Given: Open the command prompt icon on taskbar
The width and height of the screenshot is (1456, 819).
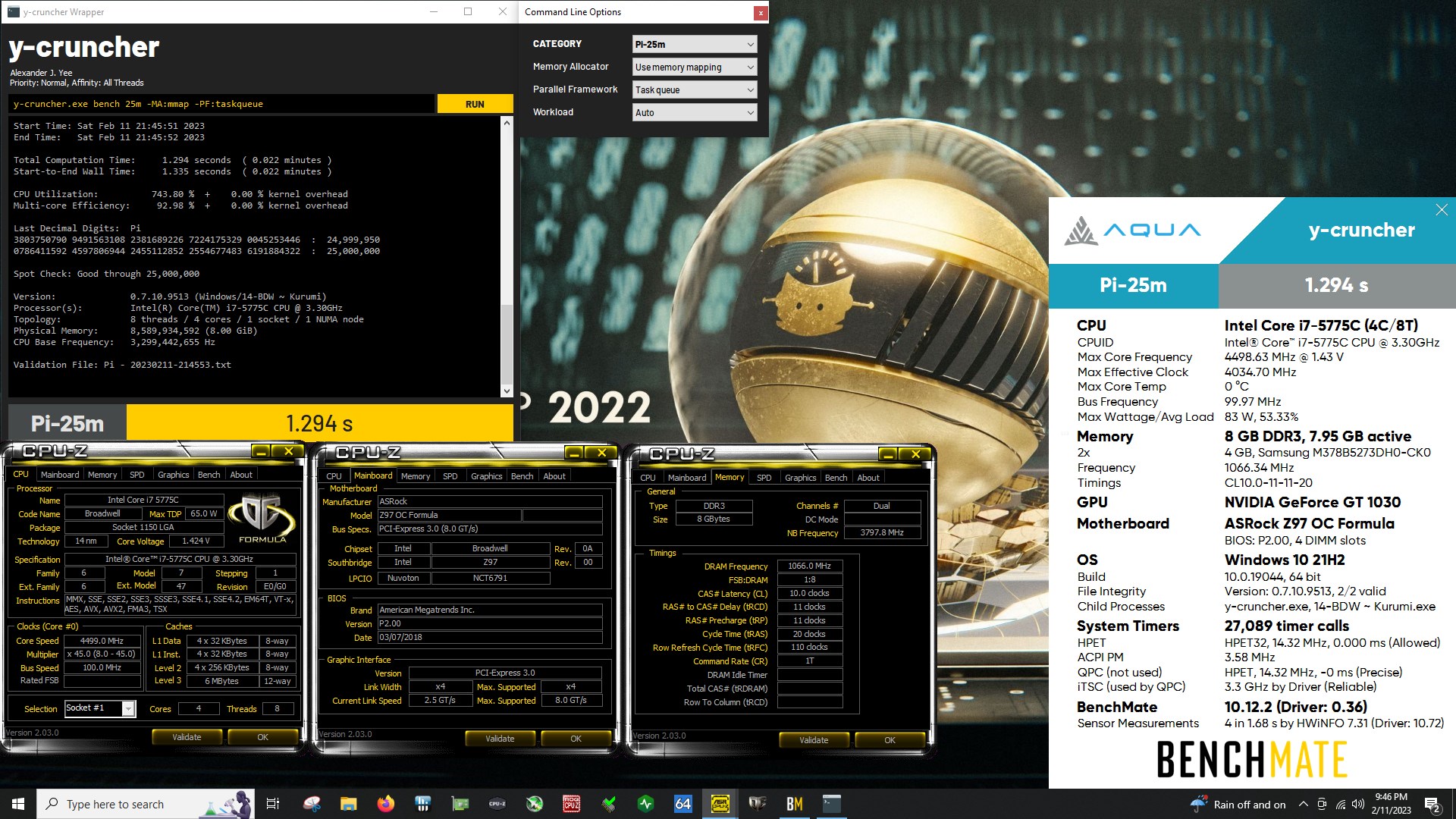Looking at the screenshot, I should (832, 804).
